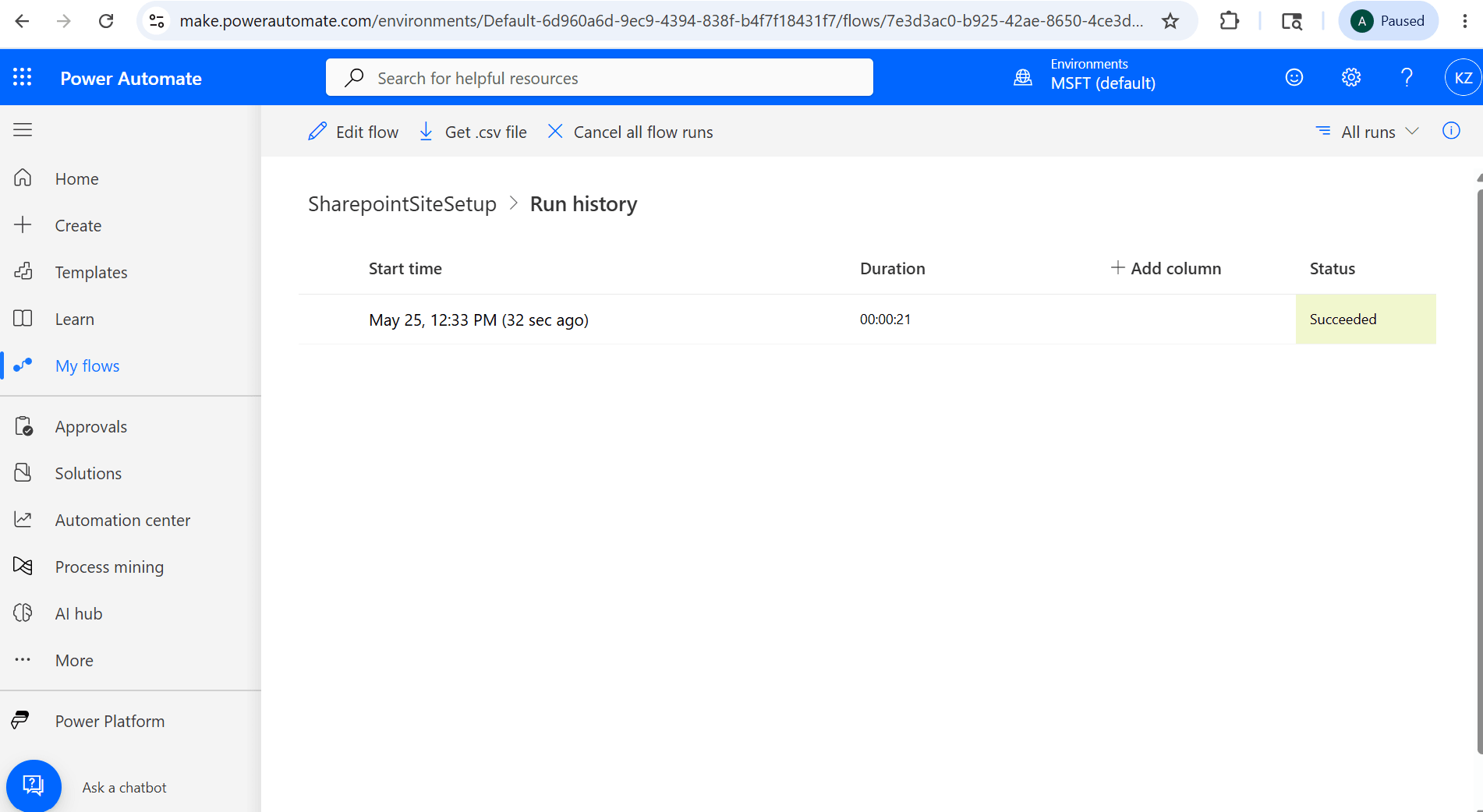This screenshot has width=1483, height=812.
Task: Reload the page in browser
Action: pyautogui.click(x=106, y=21)
